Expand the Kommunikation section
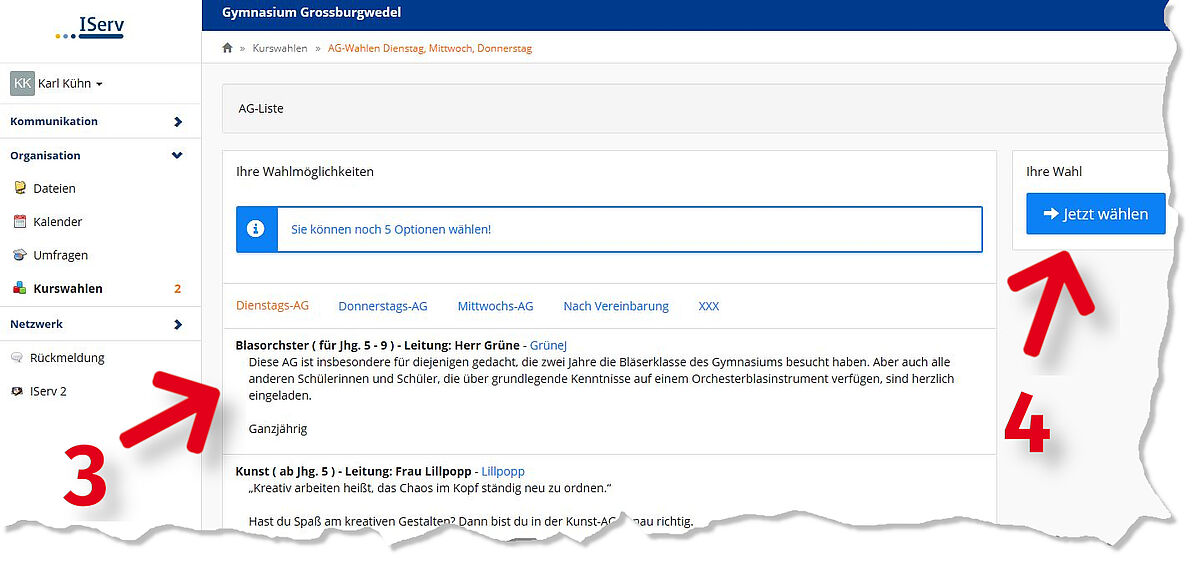Viewport: 1200px width, 564px height. 177,122
